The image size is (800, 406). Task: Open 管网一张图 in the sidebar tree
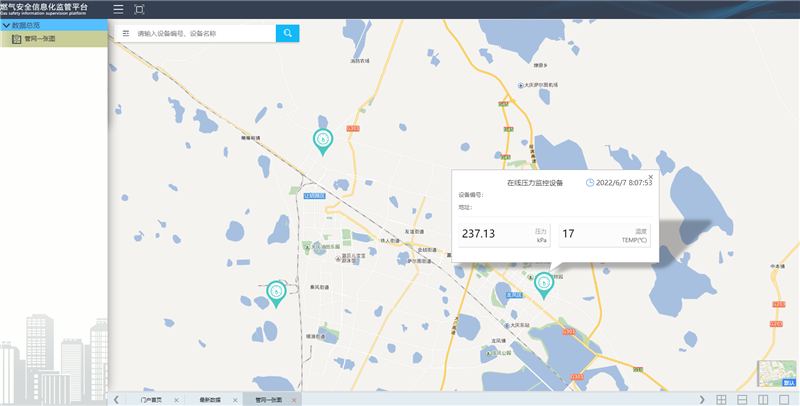[38, 39]
